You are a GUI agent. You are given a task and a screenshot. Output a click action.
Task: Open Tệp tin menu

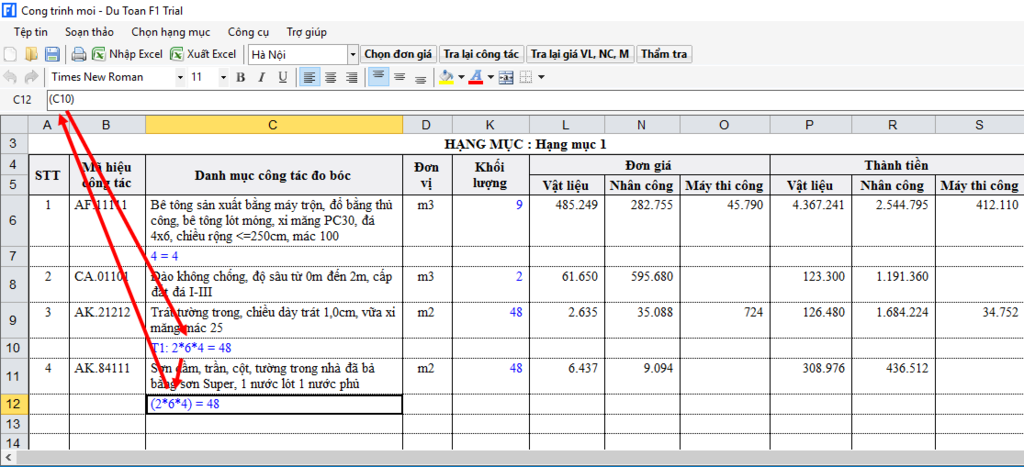point(30,32)
